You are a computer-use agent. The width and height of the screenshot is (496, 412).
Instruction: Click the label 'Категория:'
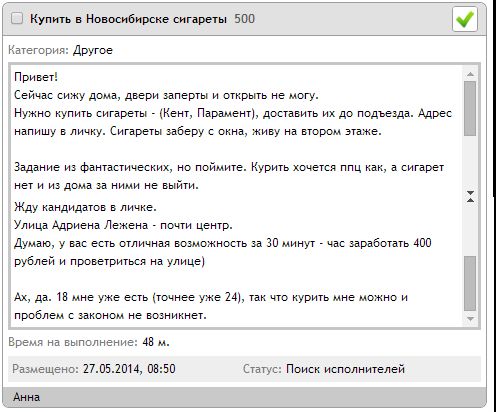click(39, 50)
